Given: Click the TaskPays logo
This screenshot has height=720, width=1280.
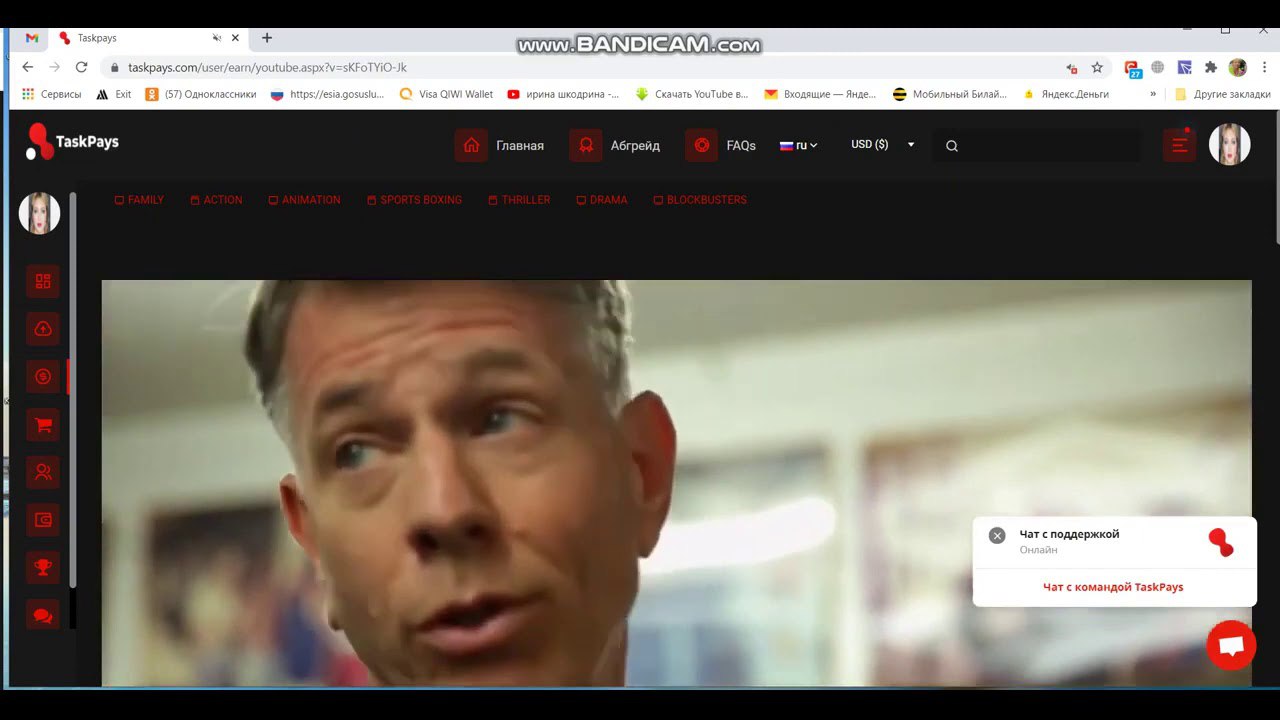Looking at the screenshot, I should click(x=72, y=142).
